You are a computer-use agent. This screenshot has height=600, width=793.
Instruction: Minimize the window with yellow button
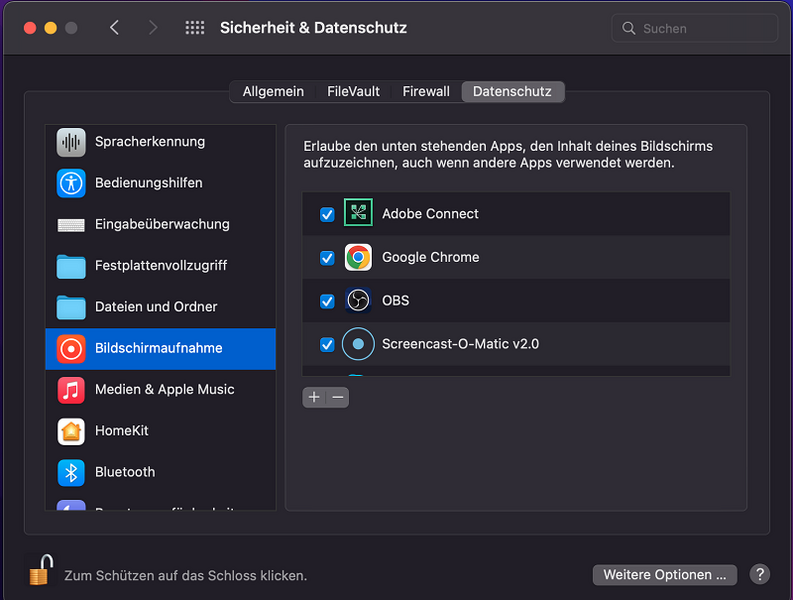[51, 28]
